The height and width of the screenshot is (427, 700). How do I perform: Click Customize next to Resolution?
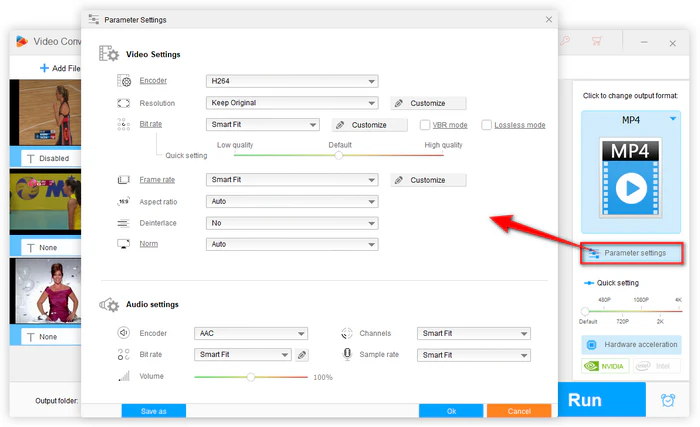tap(428, 103)
